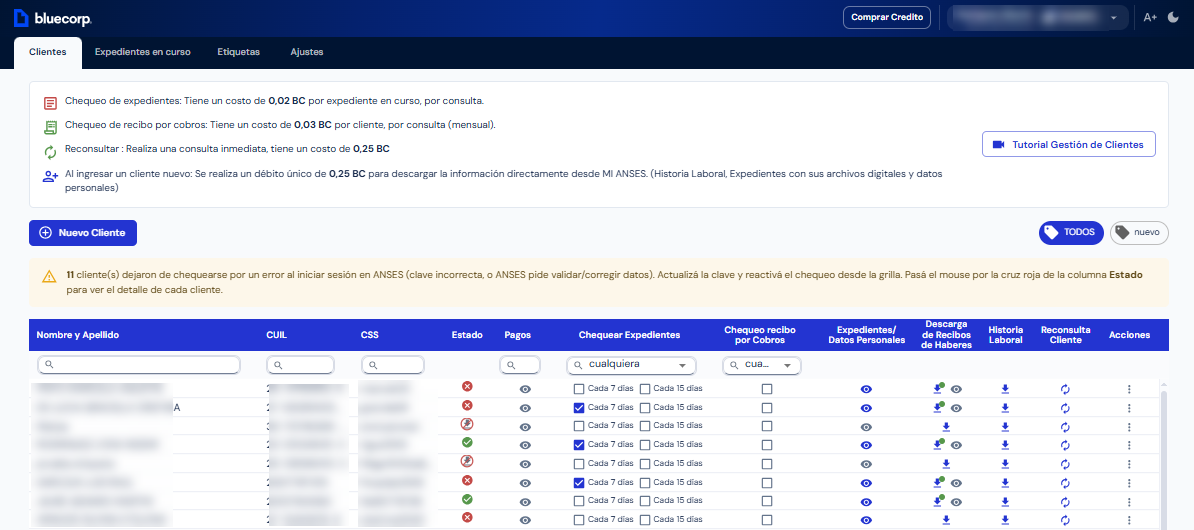View recibos eye icon in second row
The width and height of the screenshot is (1194, 530).
point(956,408)
